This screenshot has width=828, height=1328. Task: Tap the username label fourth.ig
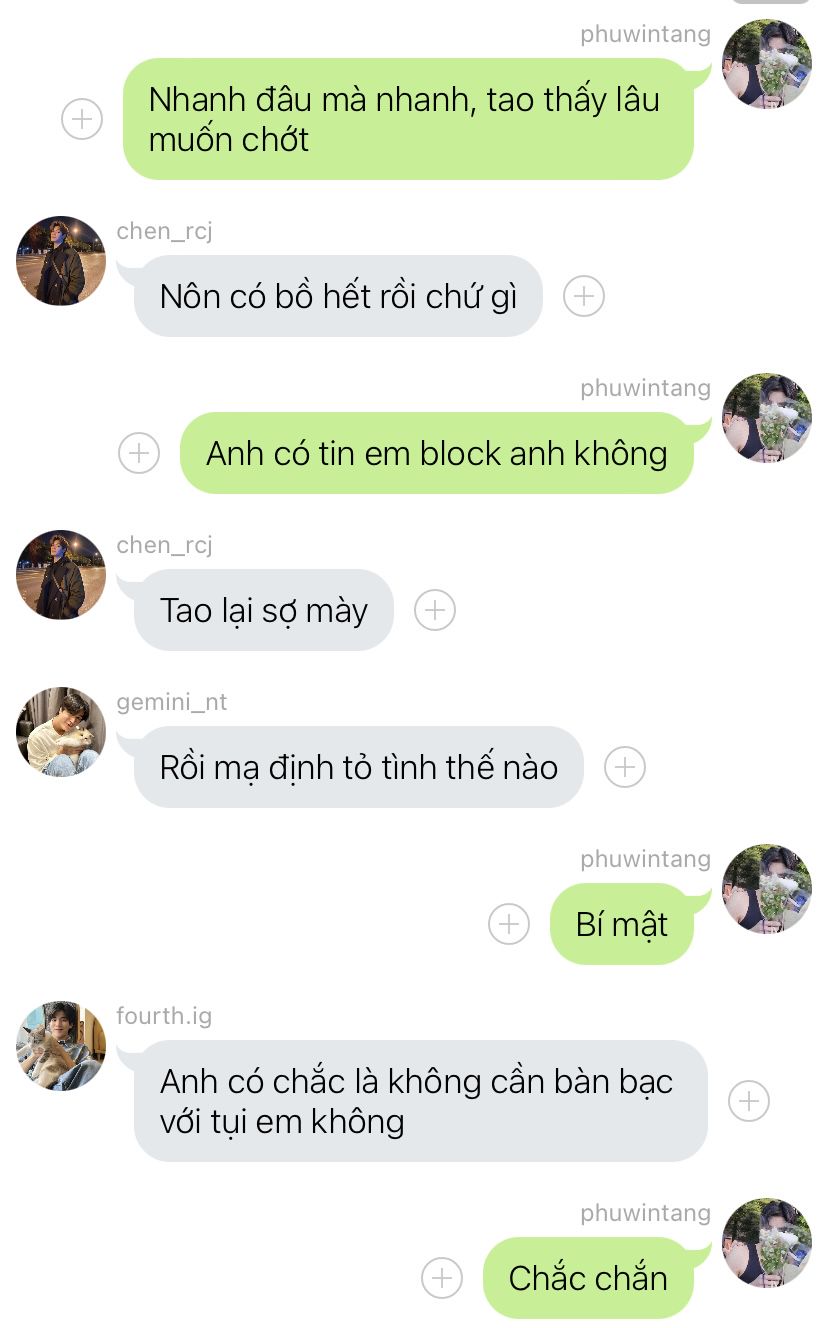[x=164, y=1016]
